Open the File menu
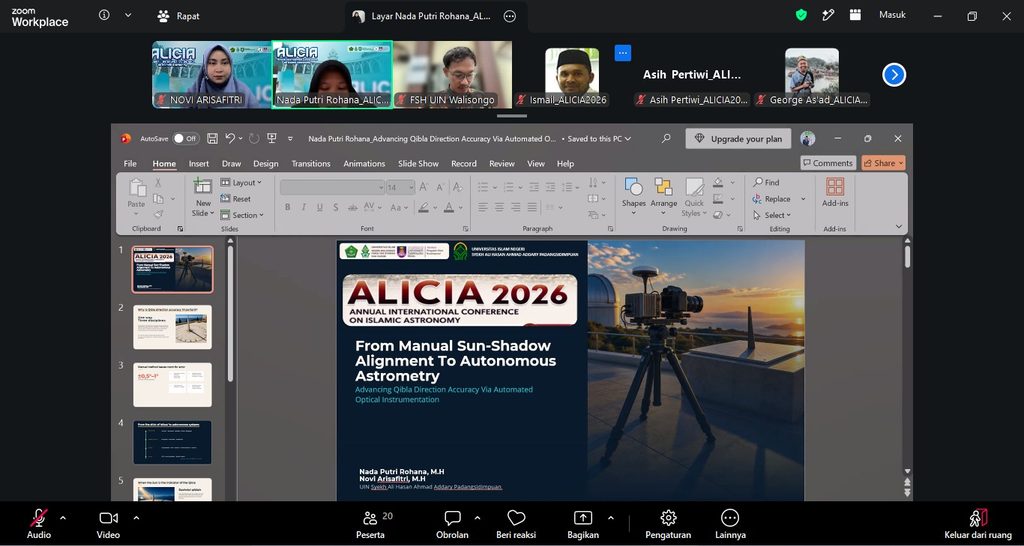This screenshot has width=1024, height=546. [x=130, y=164]
